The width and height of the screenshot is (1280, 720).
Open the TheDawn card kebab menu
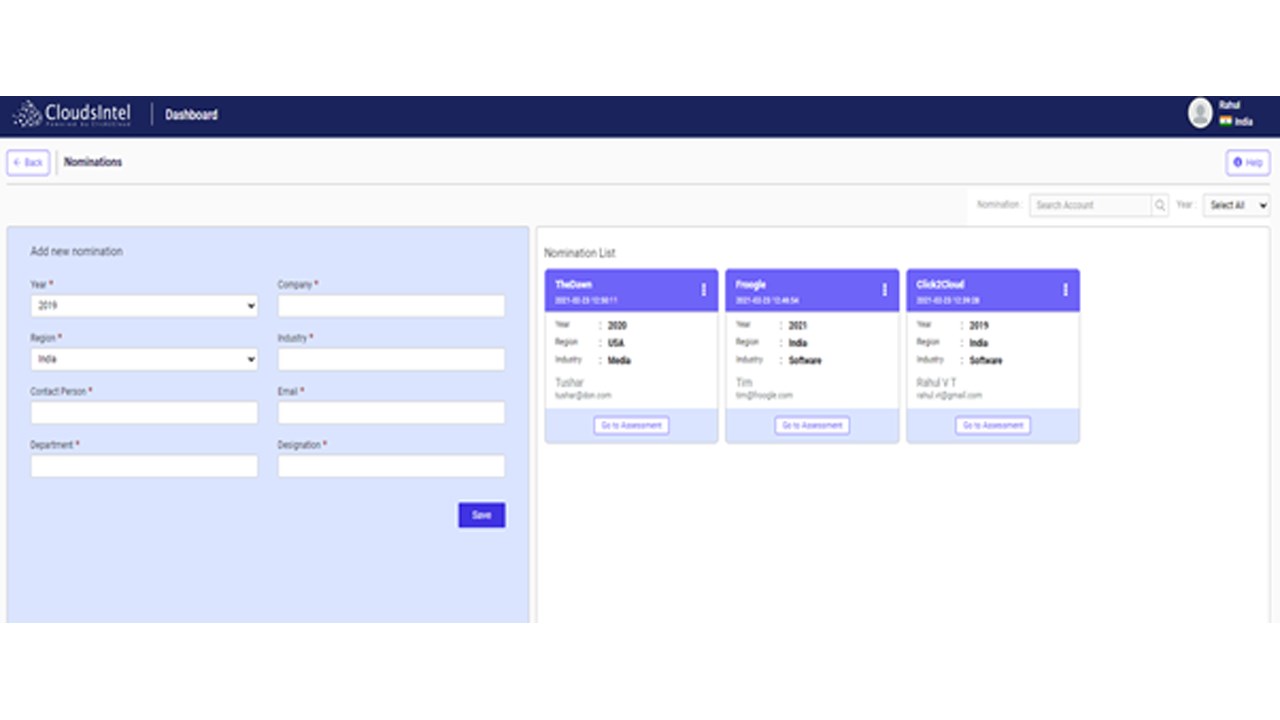click(x=703, y=290)
